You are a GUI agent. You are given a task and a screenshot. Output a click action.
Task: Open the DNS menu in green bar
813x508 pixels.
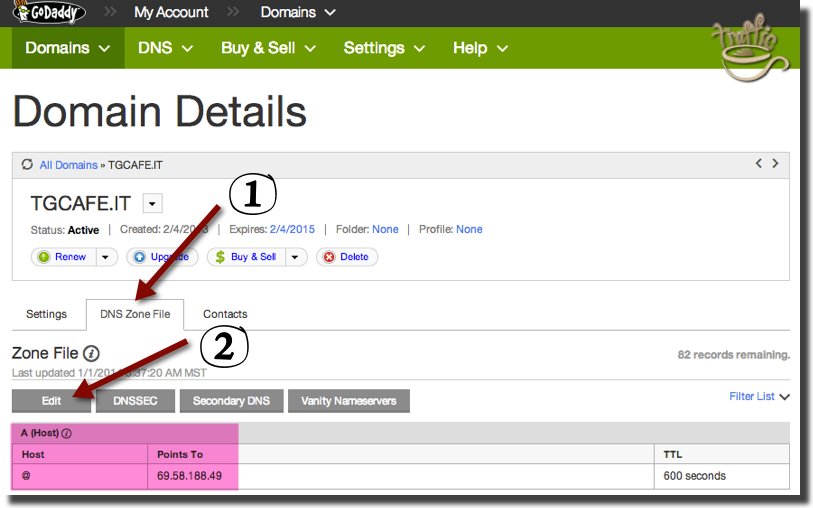coord(167,48)
